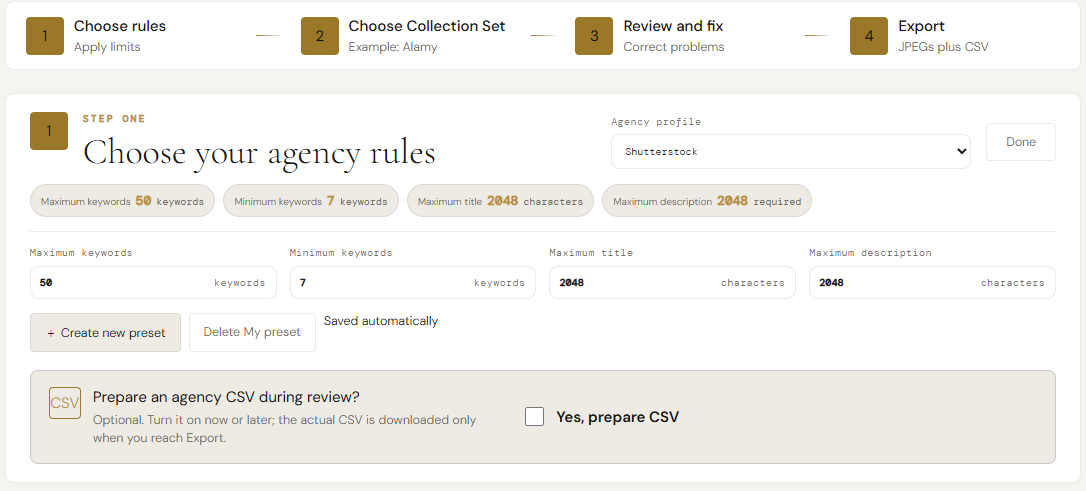Open the Agency profile dropdown showing Shutterstock
This screenshot has height=491, width=1086.
pos(790,152)
